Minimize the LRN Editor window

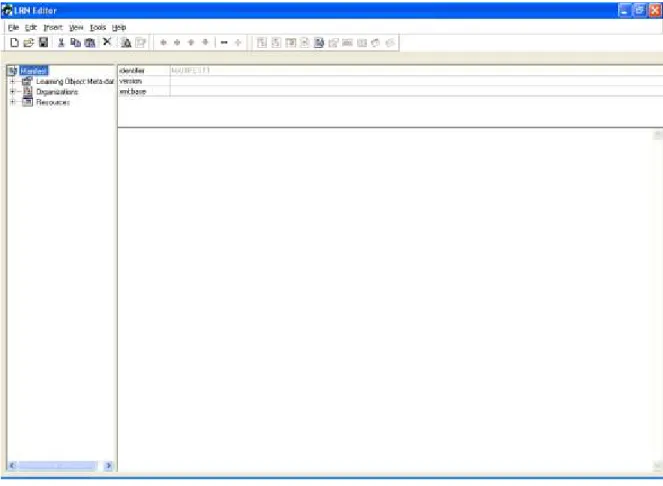tap(624, 10)
